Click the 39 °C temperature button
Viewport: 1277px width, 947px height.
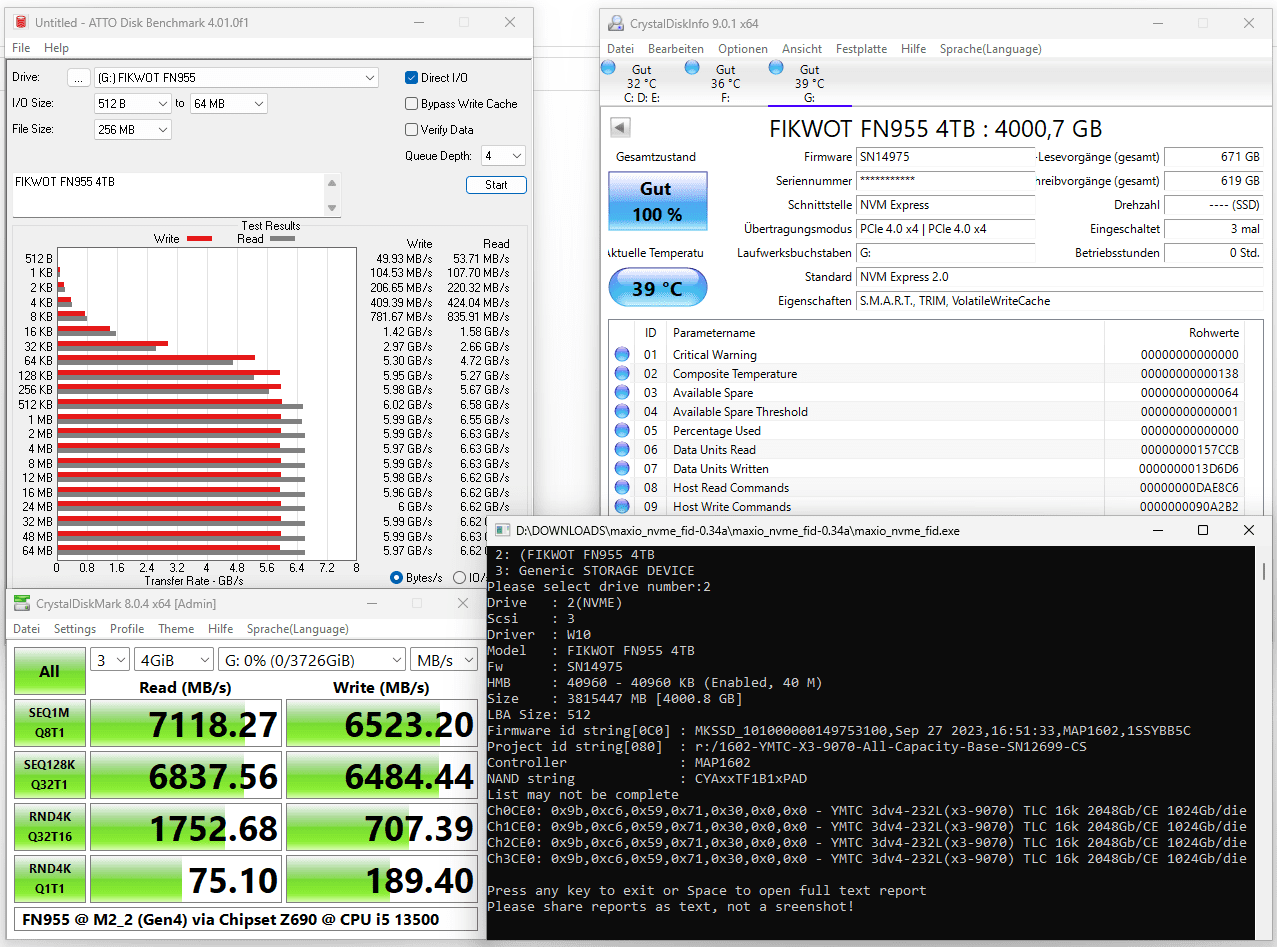tap(657, 288)
